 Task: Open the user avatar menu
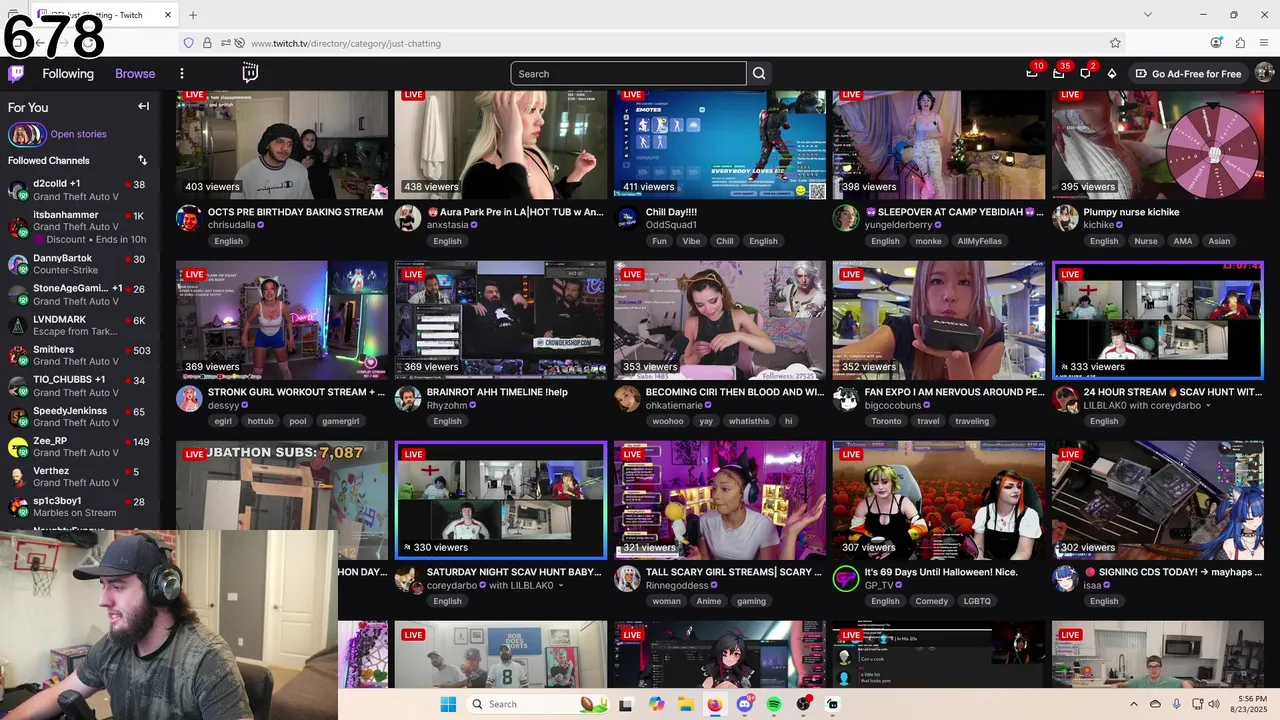click(x=1264, y=73)
